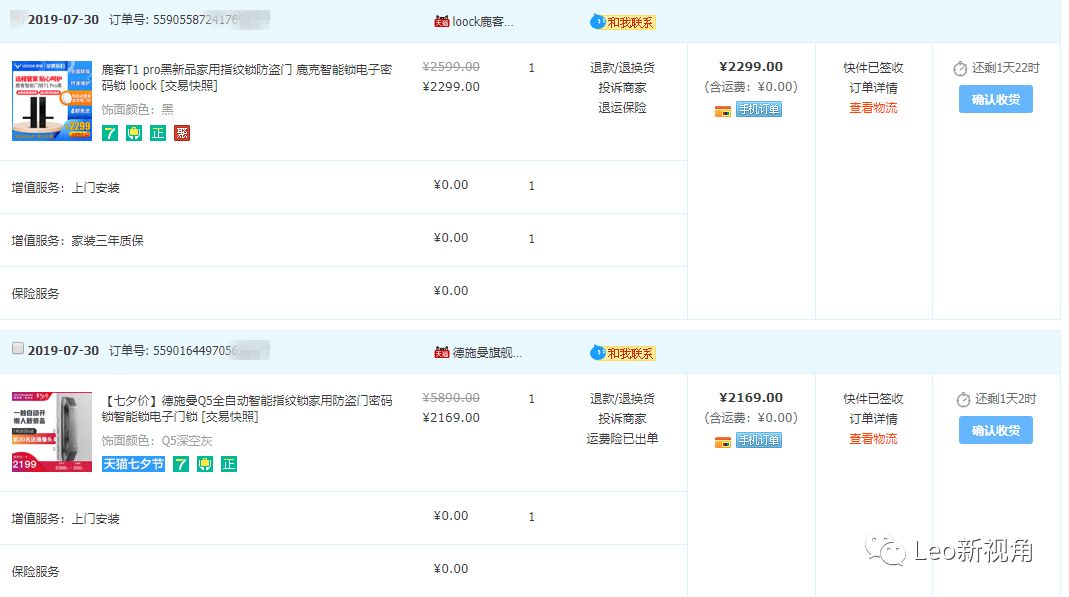1069x597 pixels.
Task: Open 和我联系 chat for 德施曼 shop
Action: (x=624, y=353)
